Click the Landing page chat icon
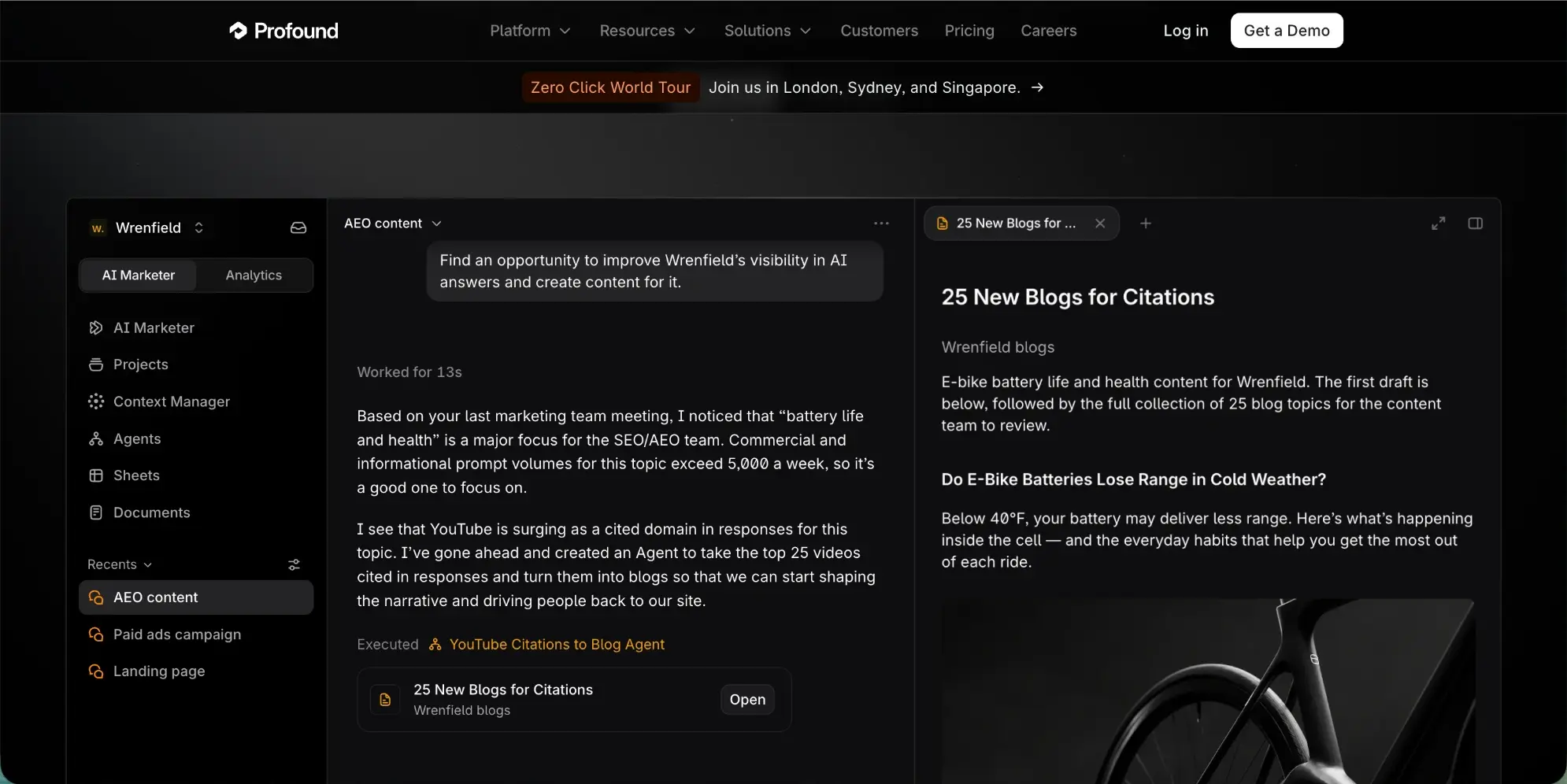The image size is (1567, 784). pos(96,671)
